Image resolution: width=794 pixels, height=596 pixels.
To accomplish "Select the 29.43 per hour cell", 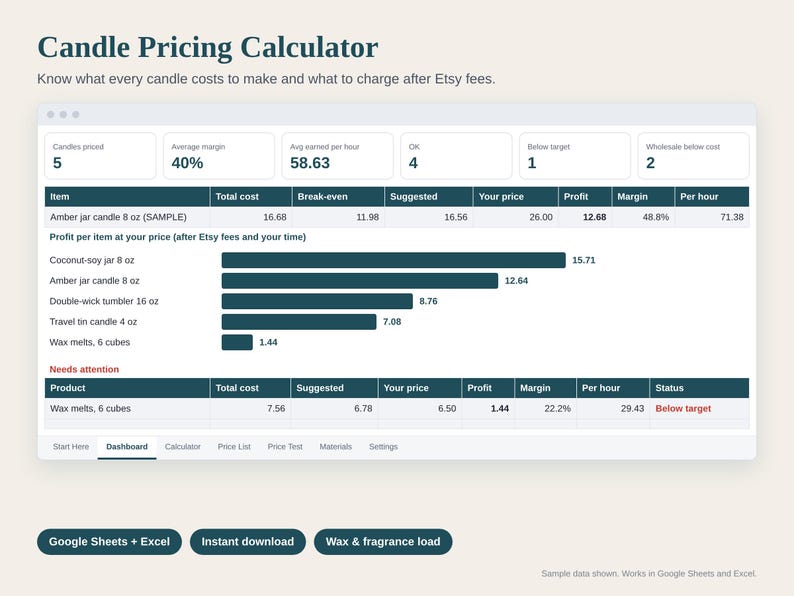I will coord(613,409).
